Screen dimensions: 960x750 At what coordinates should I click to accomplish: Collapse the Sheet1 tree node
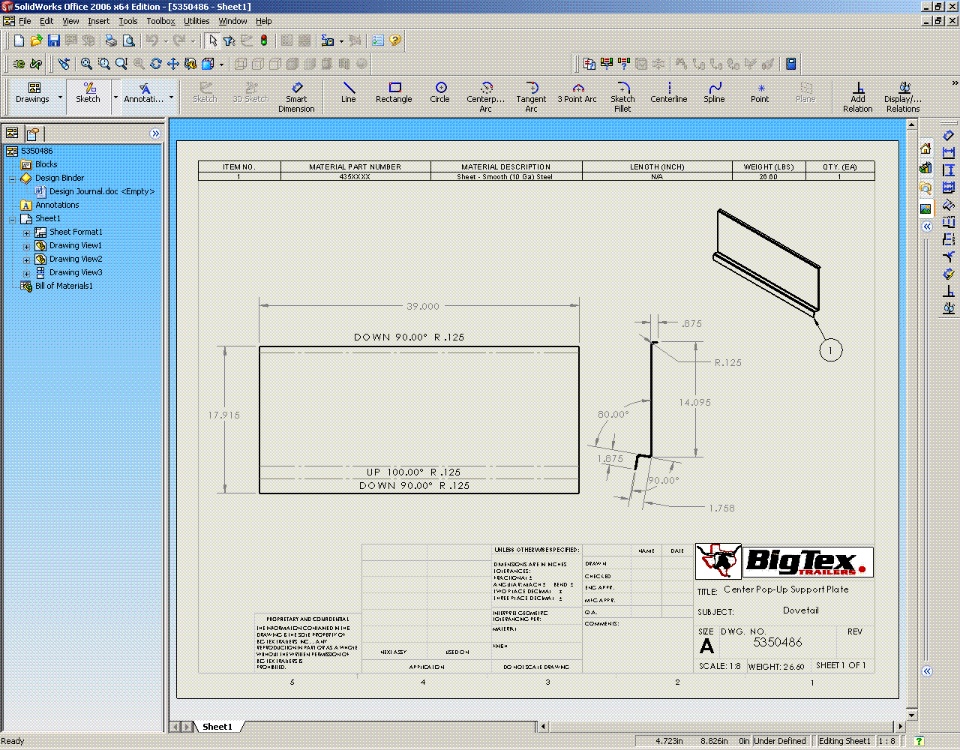12,219
